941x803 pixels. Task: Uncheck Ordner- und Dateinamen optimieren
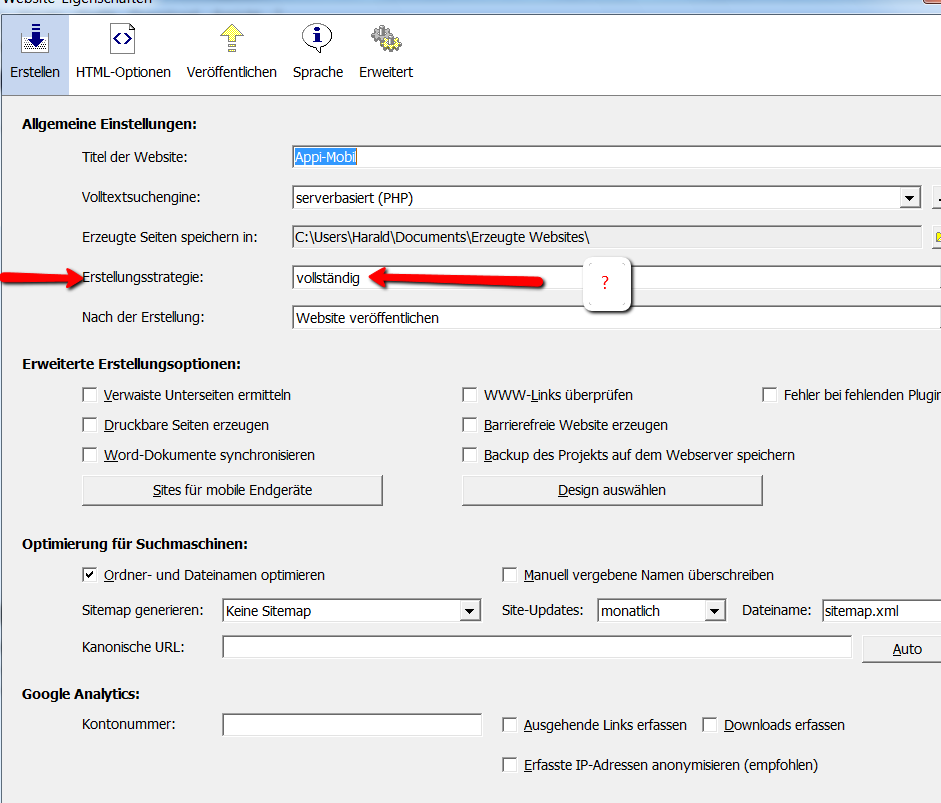[x=90, y=575]
